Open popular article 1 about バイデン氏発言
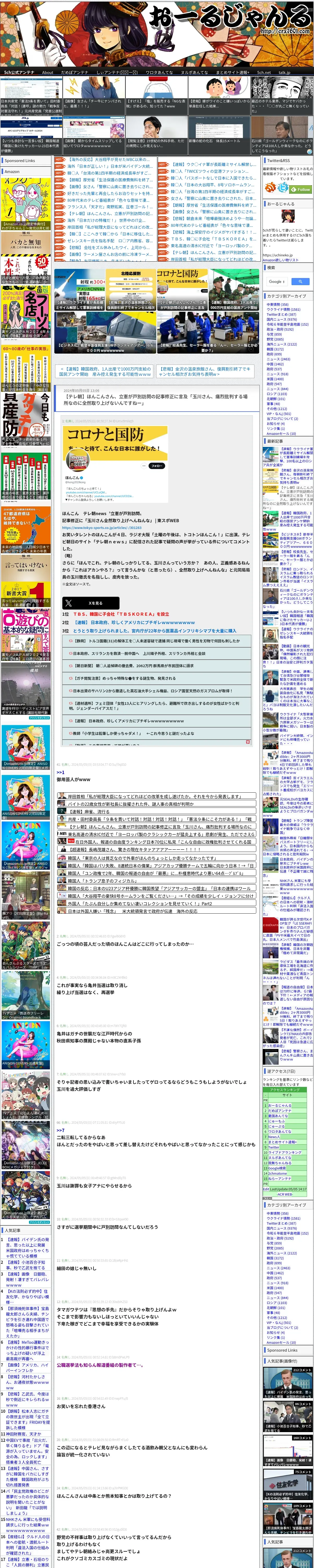This screenshot has width=314, height=1568. tap(27, 1247)
